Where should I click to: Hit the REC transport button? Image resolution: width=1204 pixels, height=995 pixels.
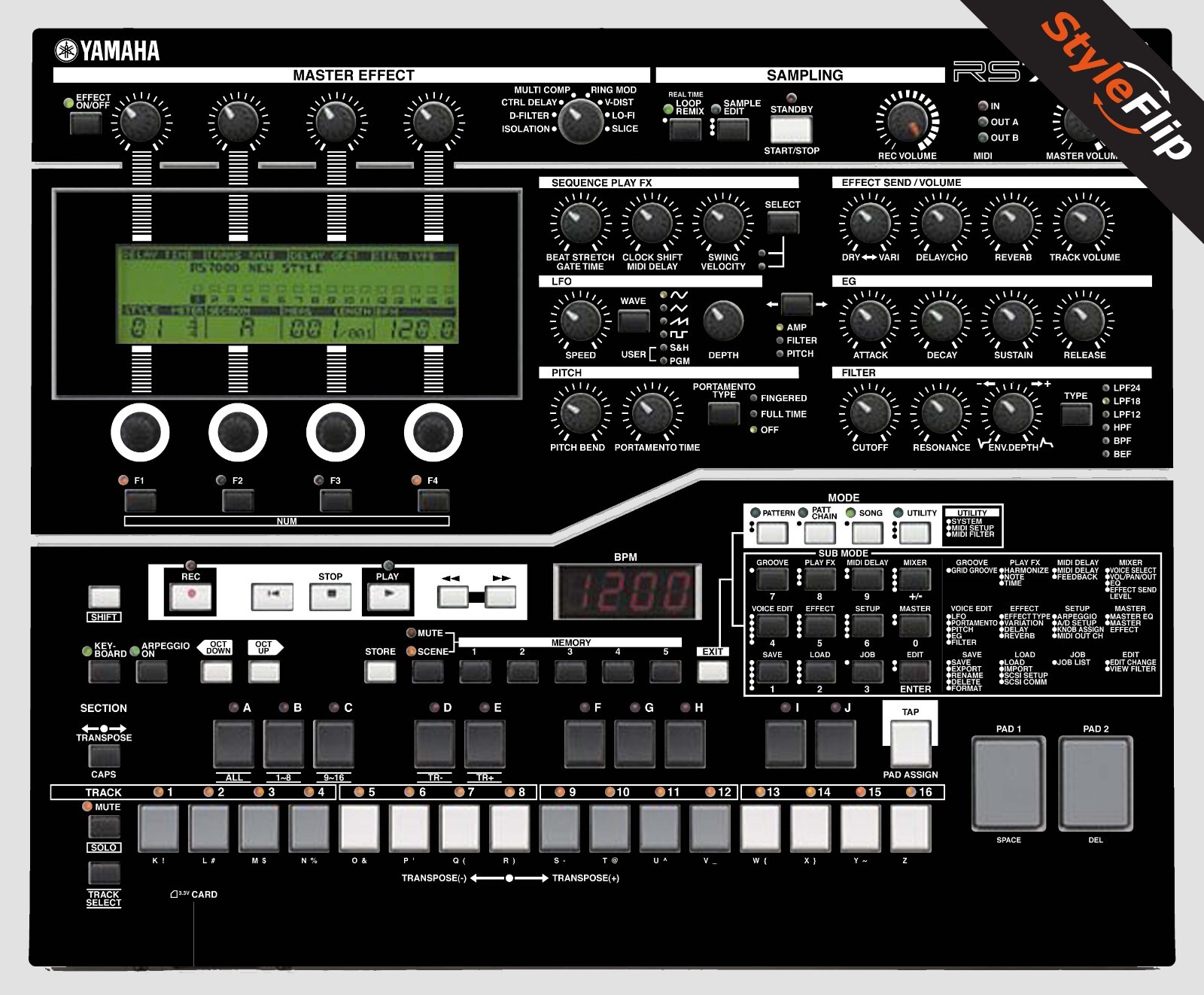tap(190, 596)
